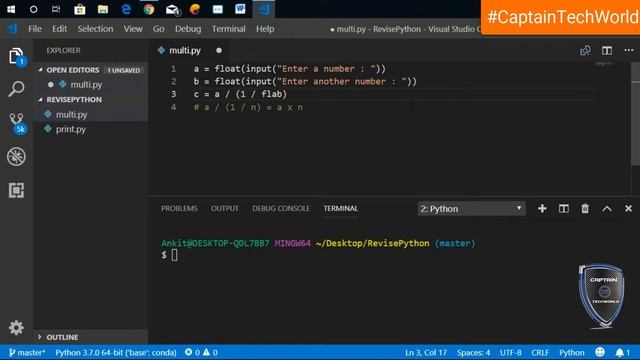
Task: Open the Source Control view icon
Action: pos(17,123)
